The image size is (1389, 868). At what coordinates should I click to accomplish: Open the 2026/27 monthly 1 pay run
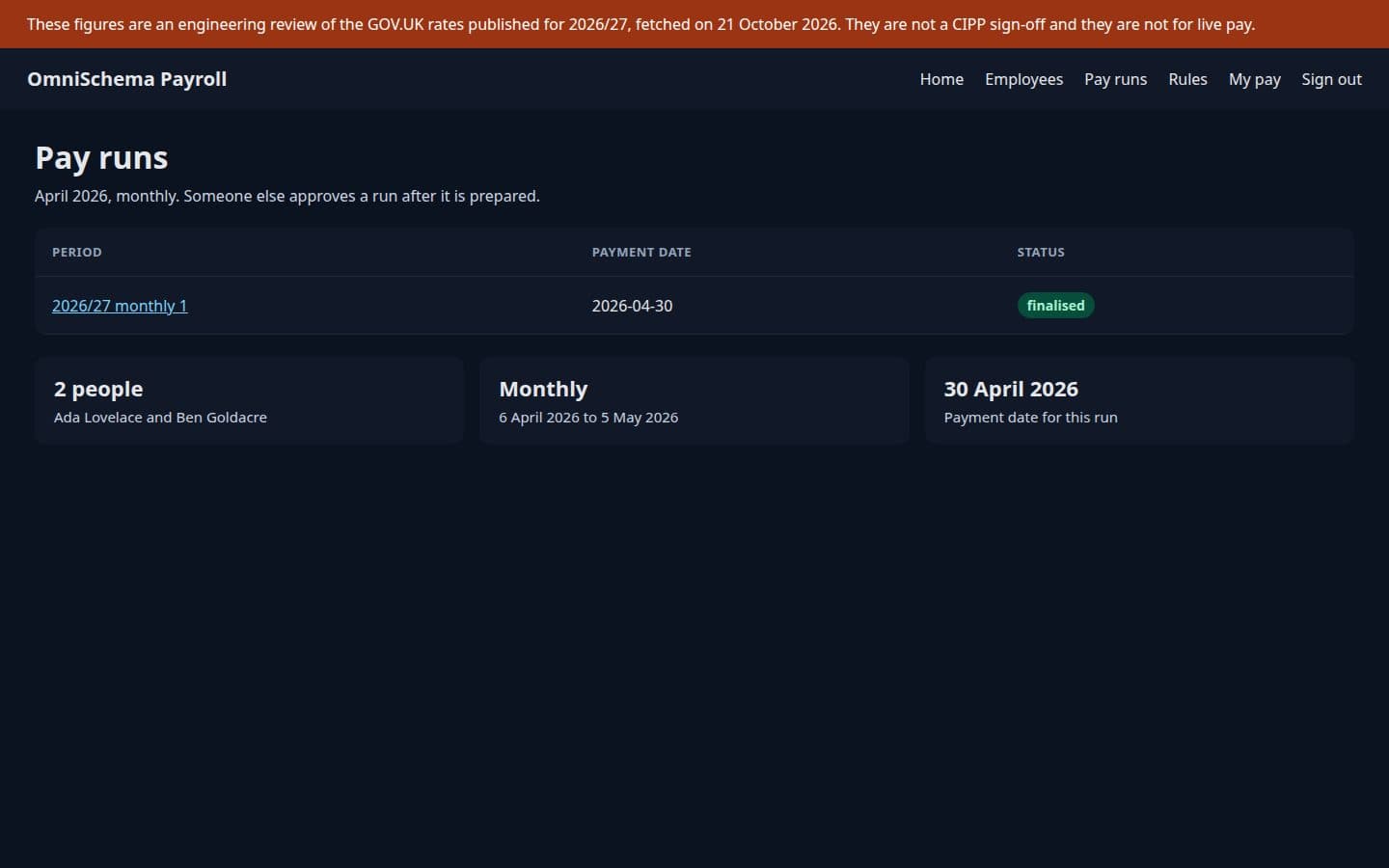click(120, 306)
